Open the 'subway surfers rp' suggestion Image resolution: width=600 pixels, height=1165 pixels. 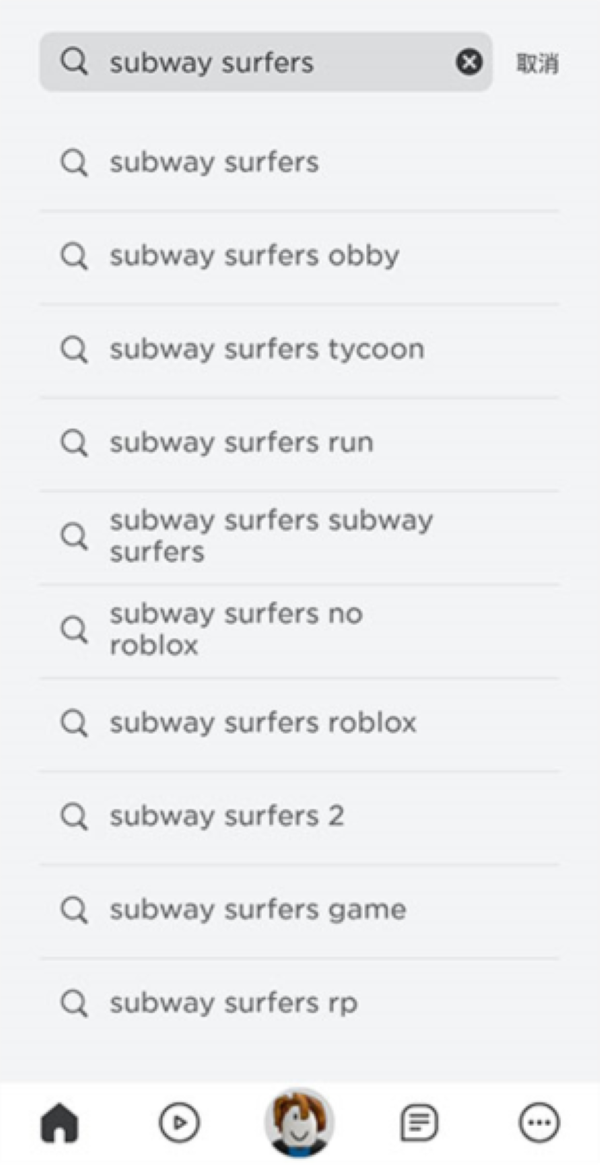click(x=233, y=1002)
